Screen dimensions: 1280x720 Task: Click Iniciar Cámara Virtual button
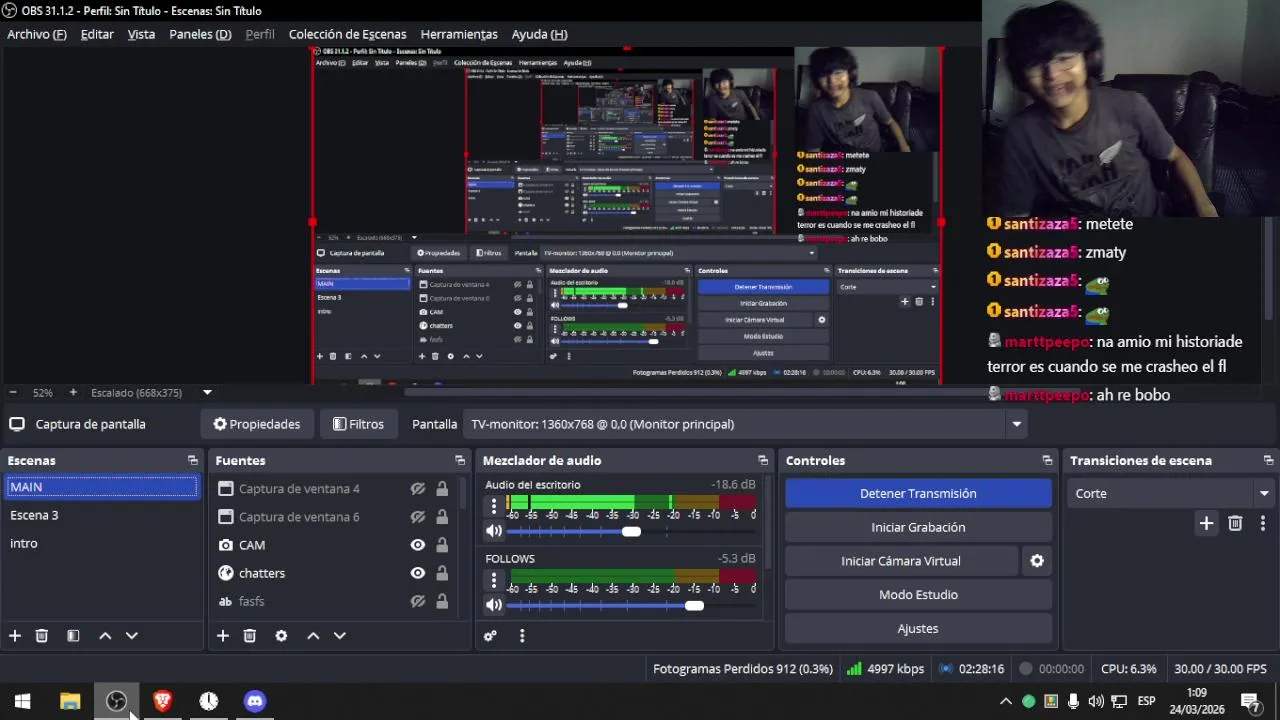coord(901,561)
